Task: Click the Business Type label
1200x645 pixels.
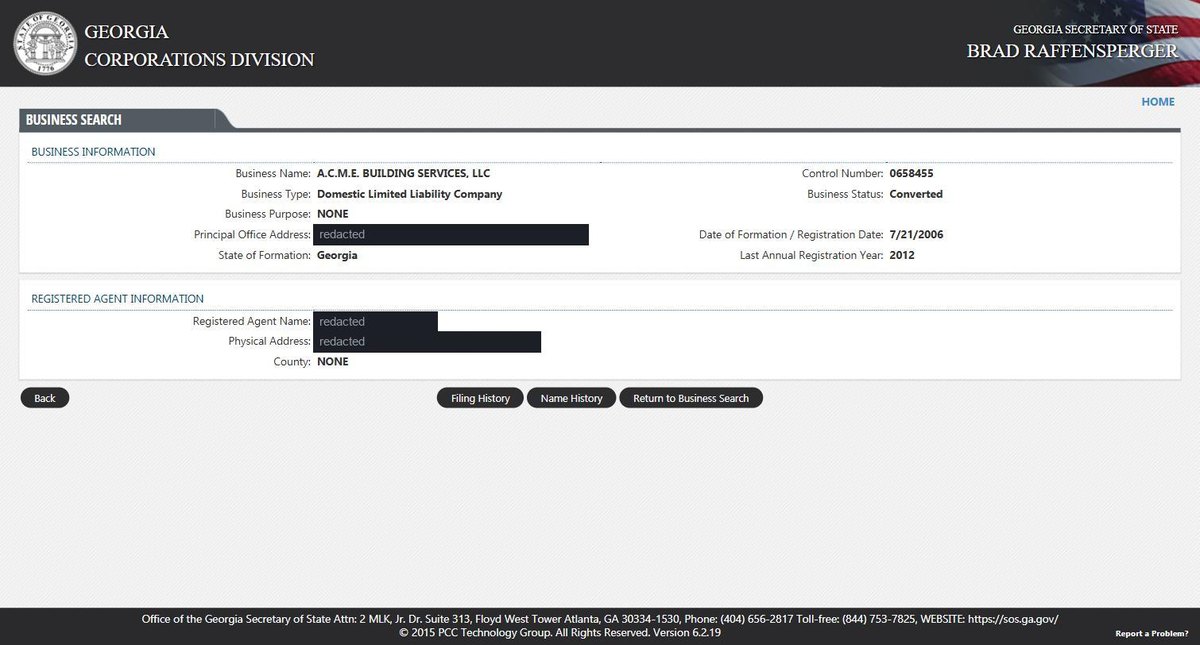Action: point(276,194)
